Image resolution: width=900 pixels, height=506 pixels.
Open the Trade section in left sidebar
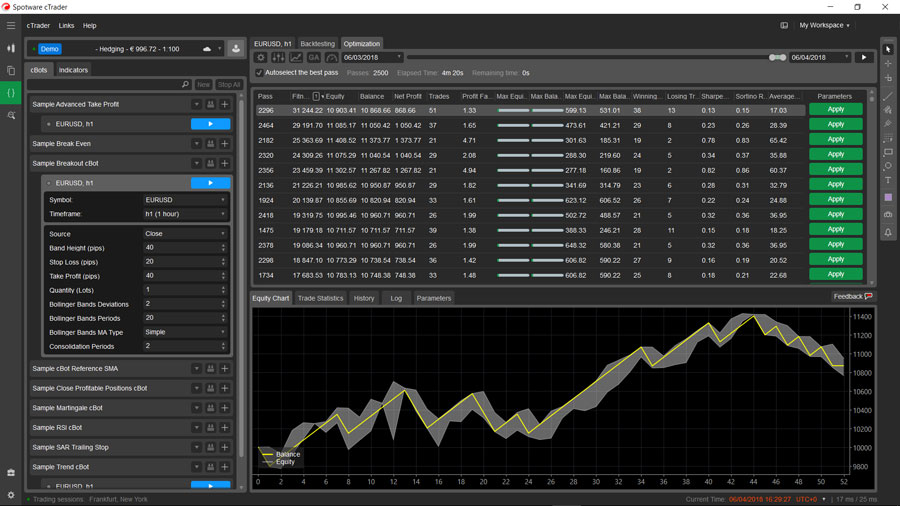point(11,49)
